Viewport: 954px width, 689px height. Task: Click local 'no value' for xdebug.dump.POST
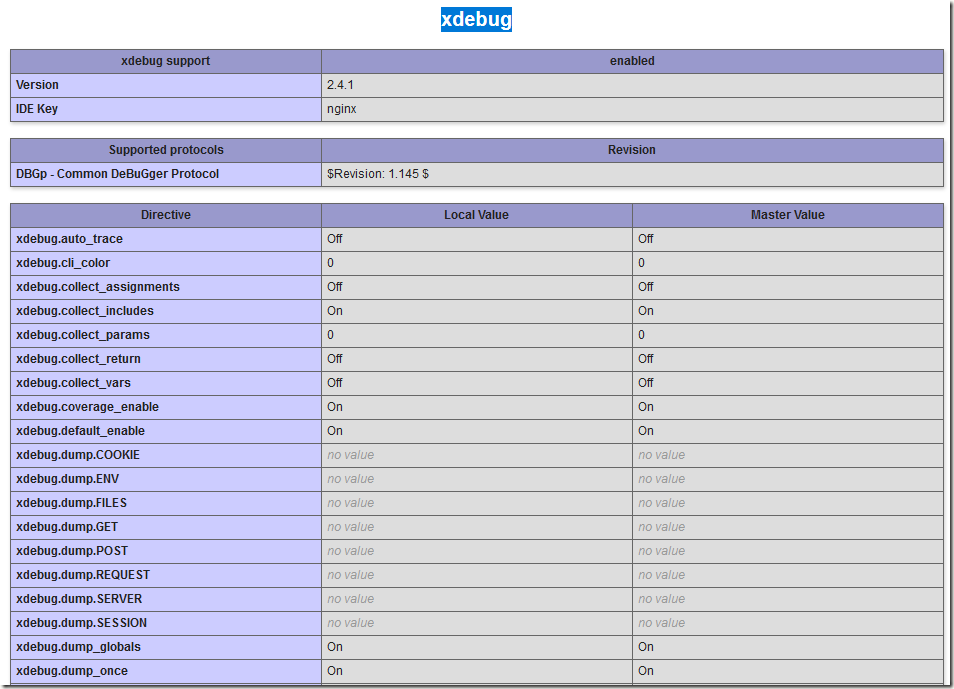tap(350, 551)
